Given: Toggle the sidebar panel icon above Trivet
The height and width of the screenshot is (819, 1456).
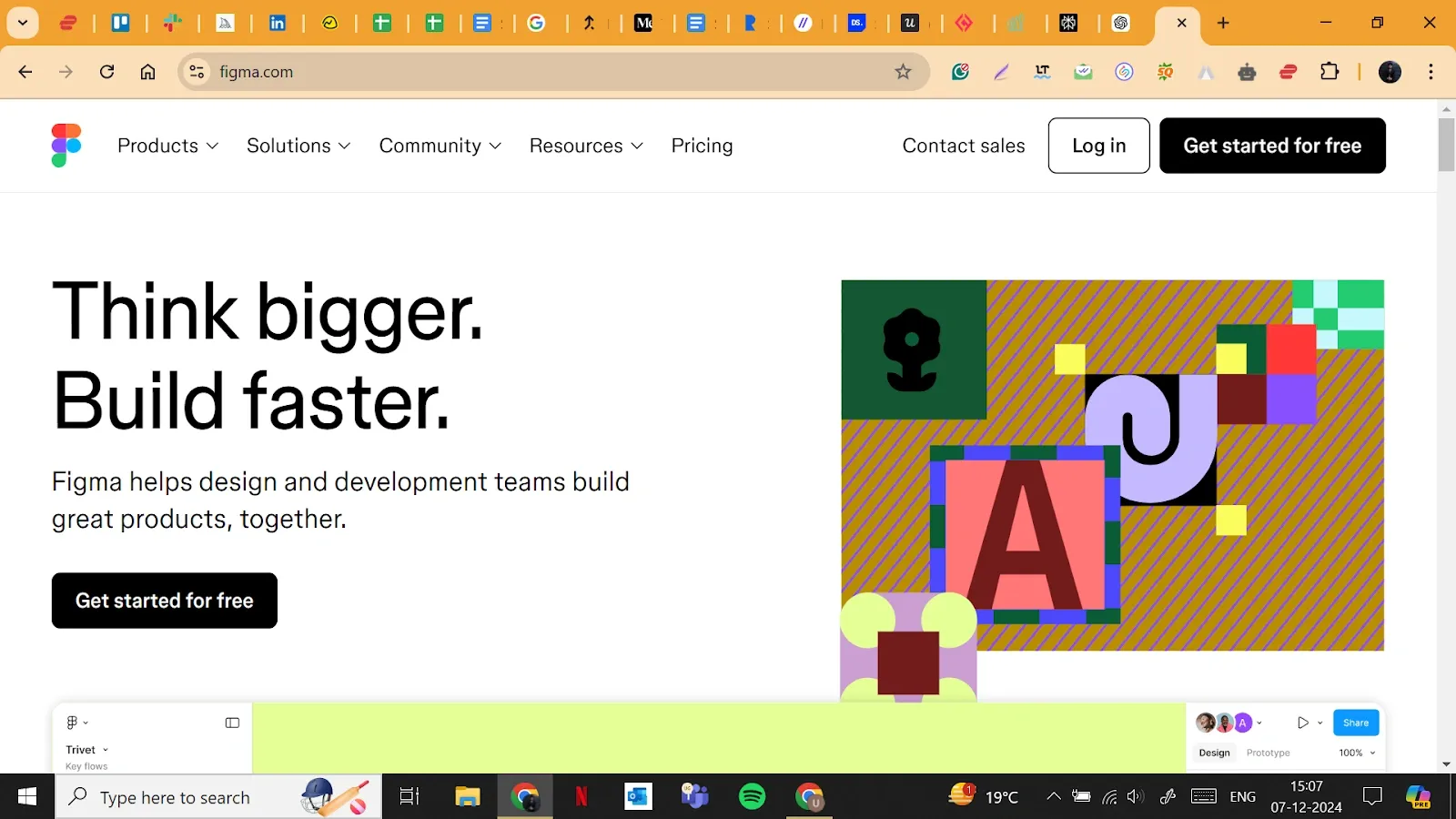Looking at the screenshot, I should pyautogui.click(x=232, y=723).
